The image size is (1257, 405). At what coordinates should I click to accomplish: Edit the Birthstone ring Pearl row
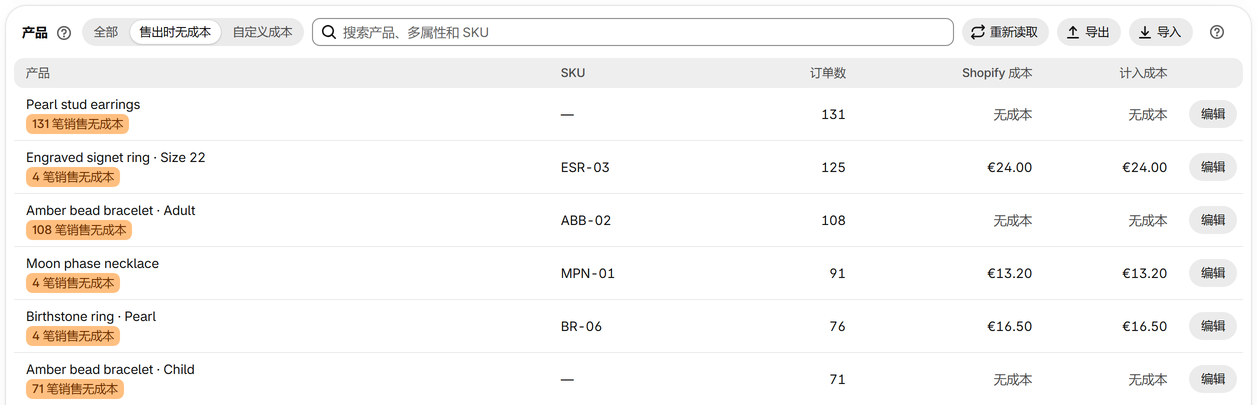[x=1212, y=326]
